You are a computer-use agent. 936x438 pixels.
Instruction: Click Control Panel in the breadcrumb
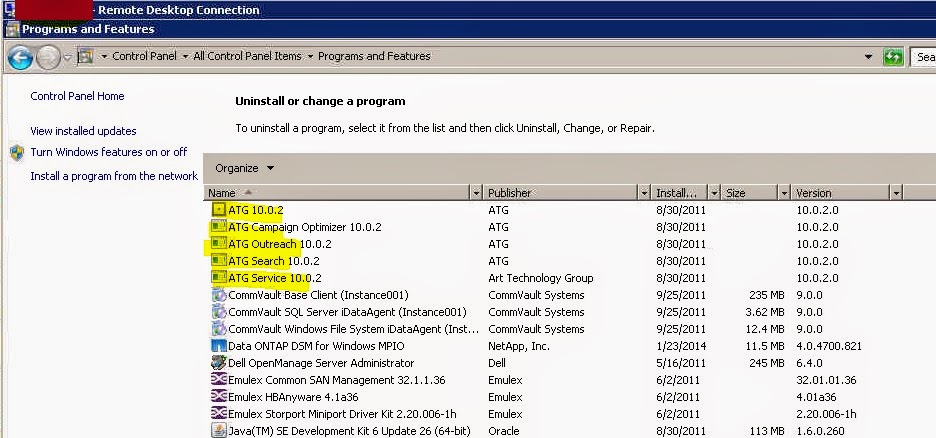point(144,56)
